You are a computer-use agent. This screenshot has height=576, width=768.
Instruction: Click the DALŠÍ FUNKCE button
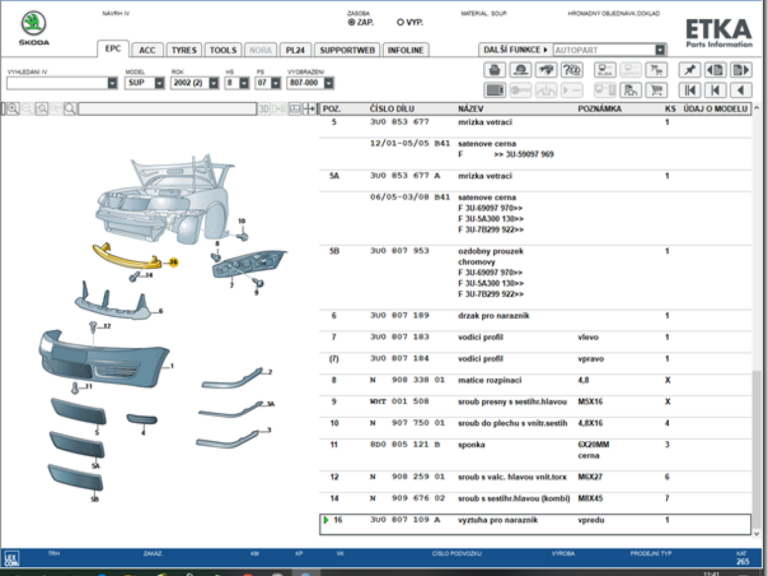515,49
